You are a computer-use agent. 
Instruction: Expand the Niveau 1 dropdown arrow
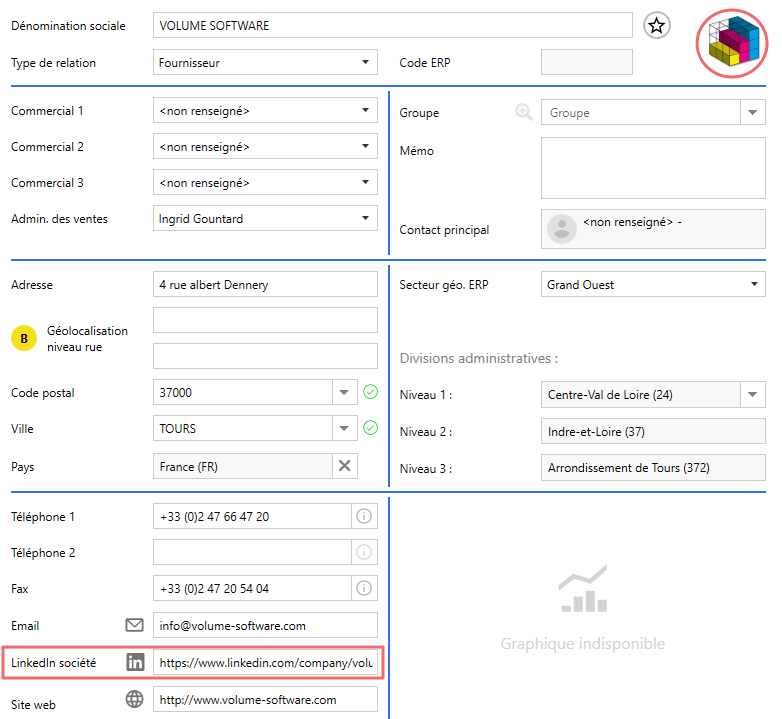(x=753, y=394)
